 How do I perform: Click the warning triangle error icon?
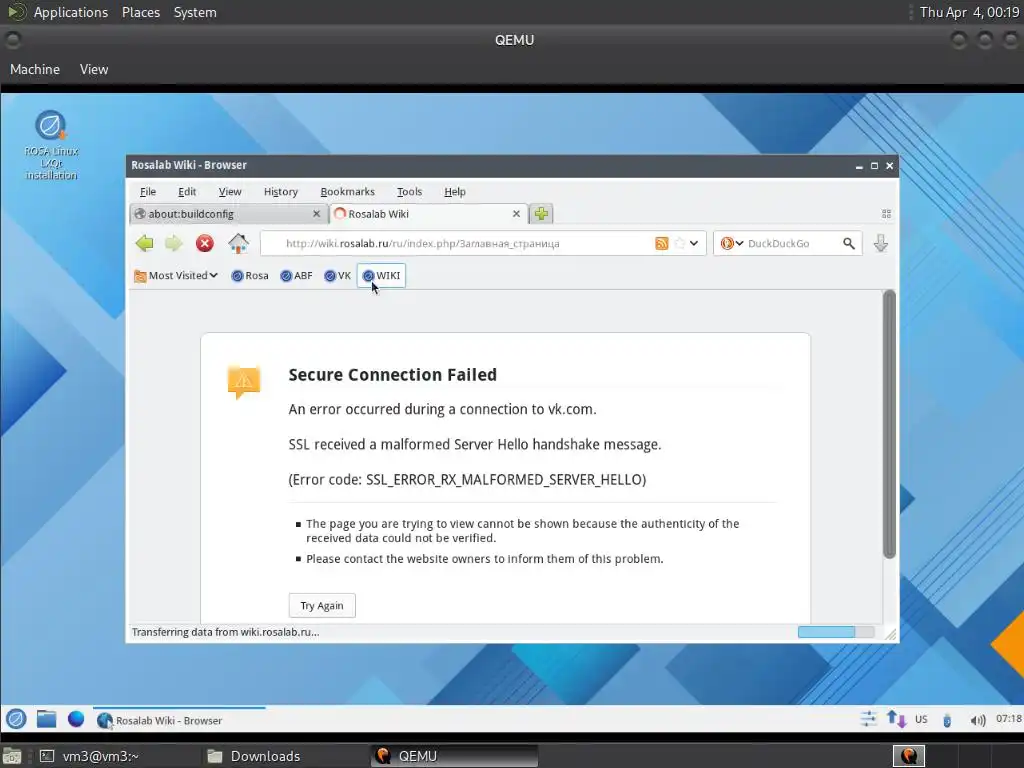coord(244,381)
